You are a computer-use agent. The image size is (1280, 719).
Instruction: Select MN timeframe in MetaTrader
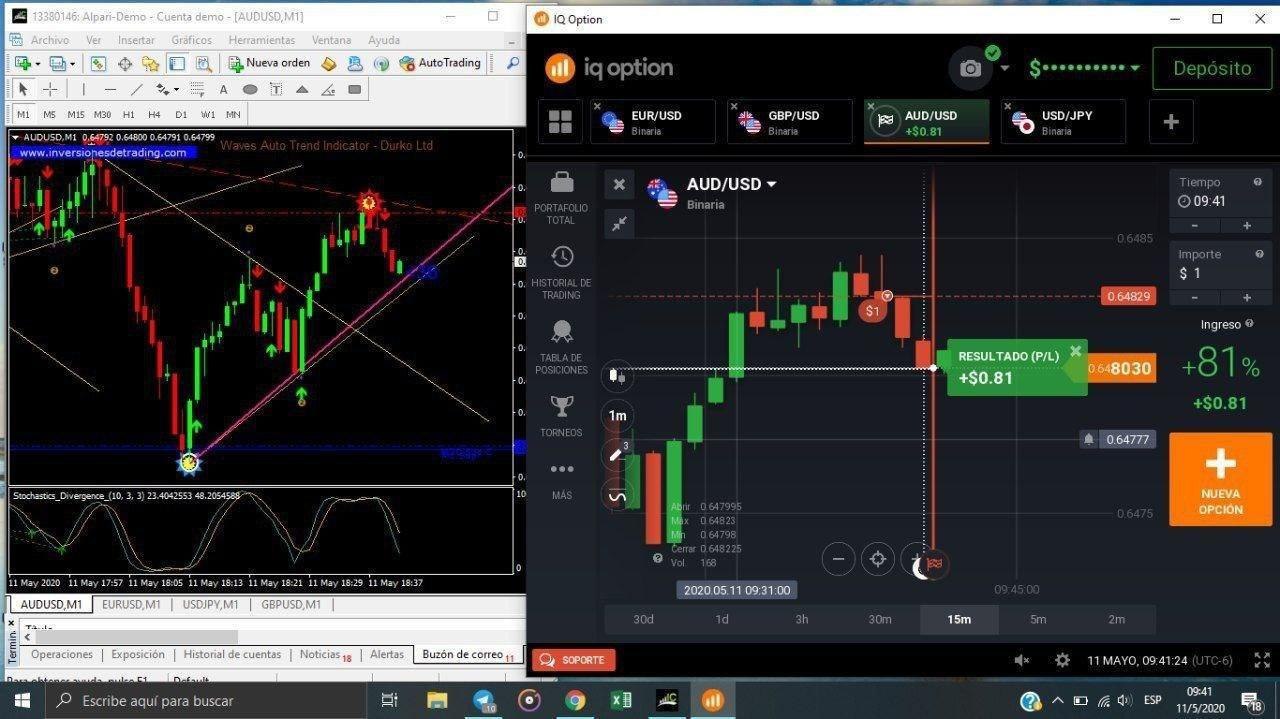pyautogui.click(x=233, y=114)
